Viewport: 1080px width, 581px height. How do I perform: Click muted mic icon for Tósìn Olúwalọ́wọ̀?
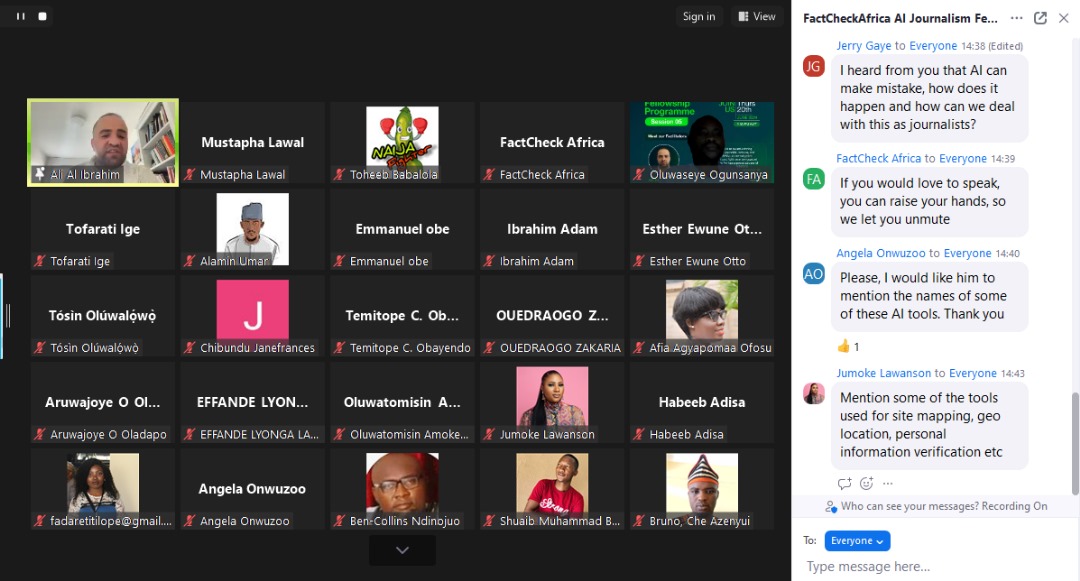pos(40,348)
